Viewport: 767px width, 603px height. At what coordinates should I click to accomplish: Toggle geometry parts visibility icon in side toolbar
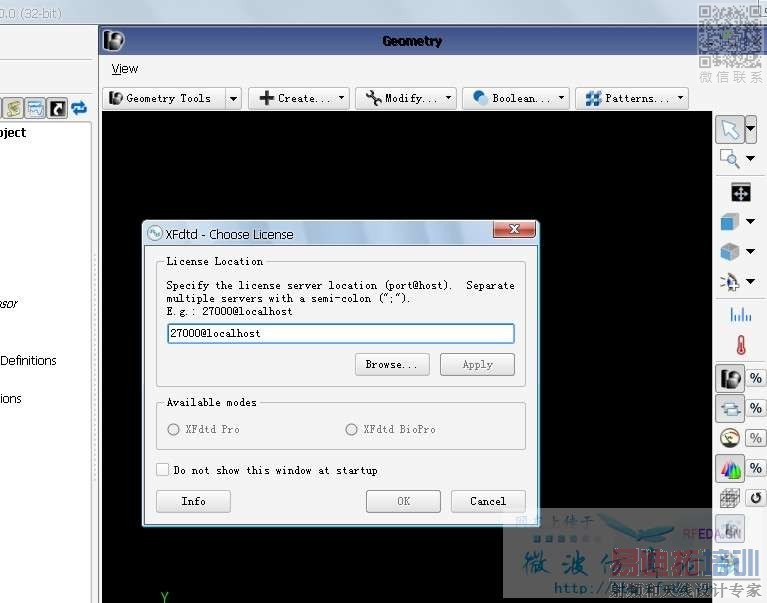(x=730, y=378)
